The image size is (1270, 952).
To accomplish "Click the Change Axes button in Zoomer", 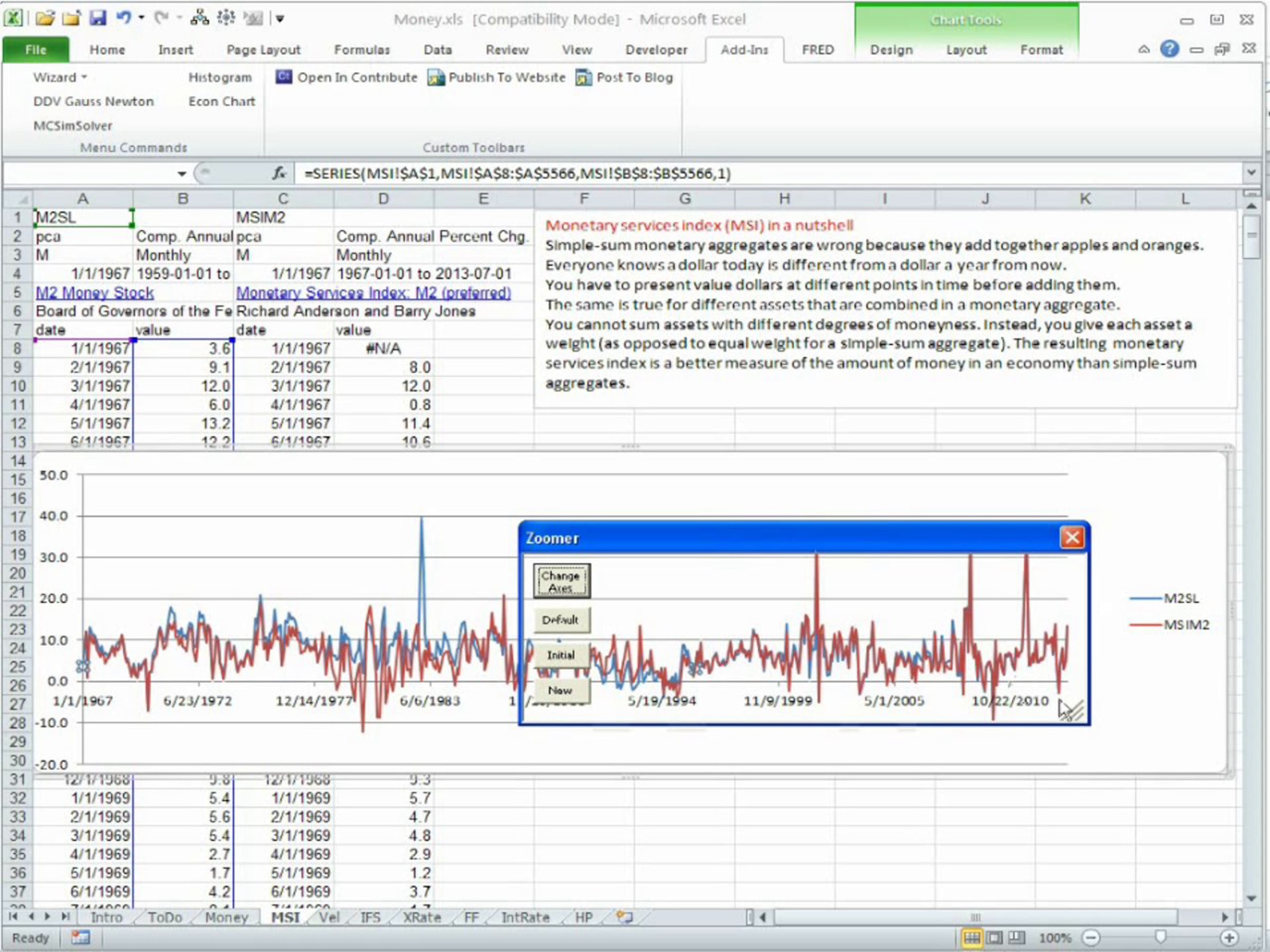I will tap(561, 581).
